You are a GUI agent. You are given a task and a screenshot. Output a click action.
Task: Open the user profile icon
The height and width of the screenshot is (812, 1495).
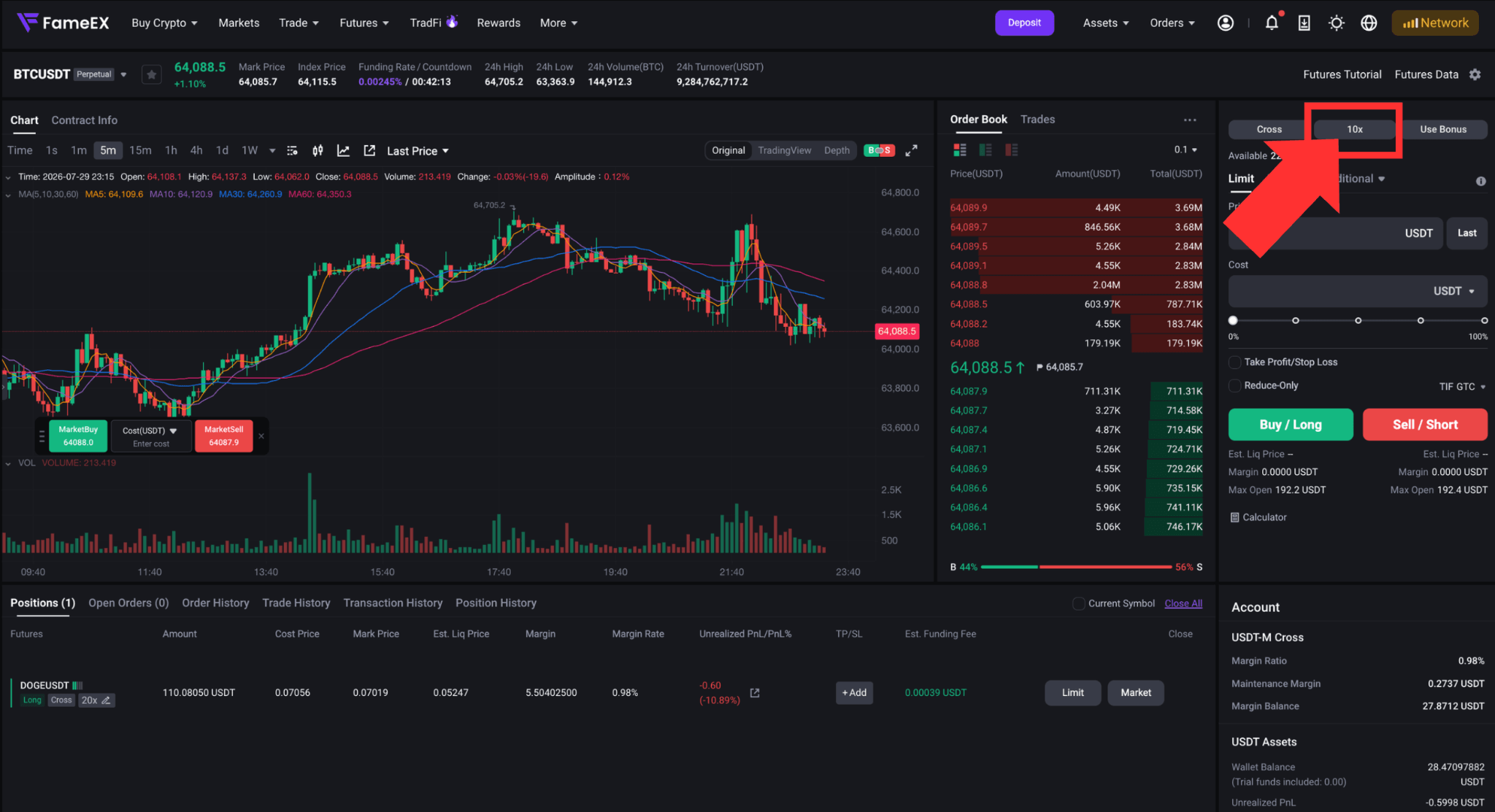(1226, 23)
